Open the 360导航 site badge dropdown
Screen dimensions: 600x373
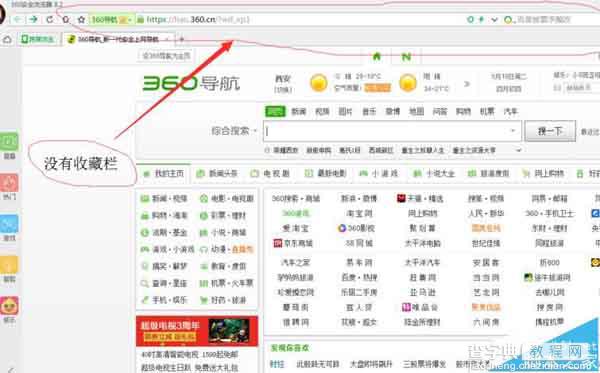pos(112,19)
